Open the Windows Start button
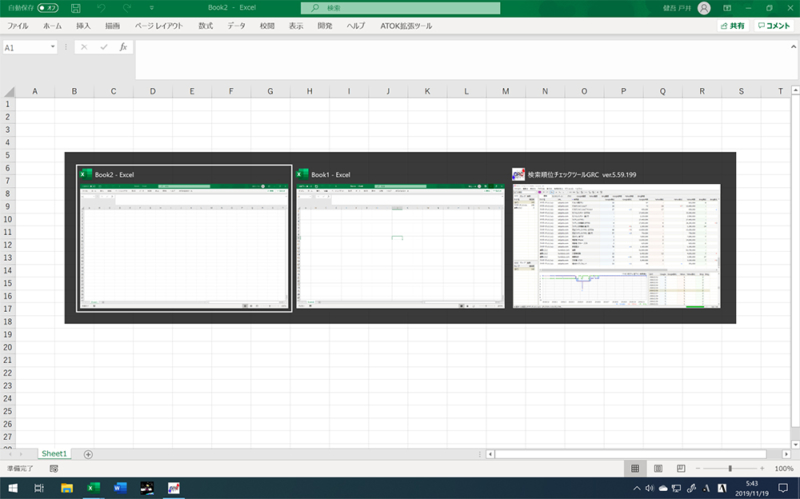 click(13, 488)
